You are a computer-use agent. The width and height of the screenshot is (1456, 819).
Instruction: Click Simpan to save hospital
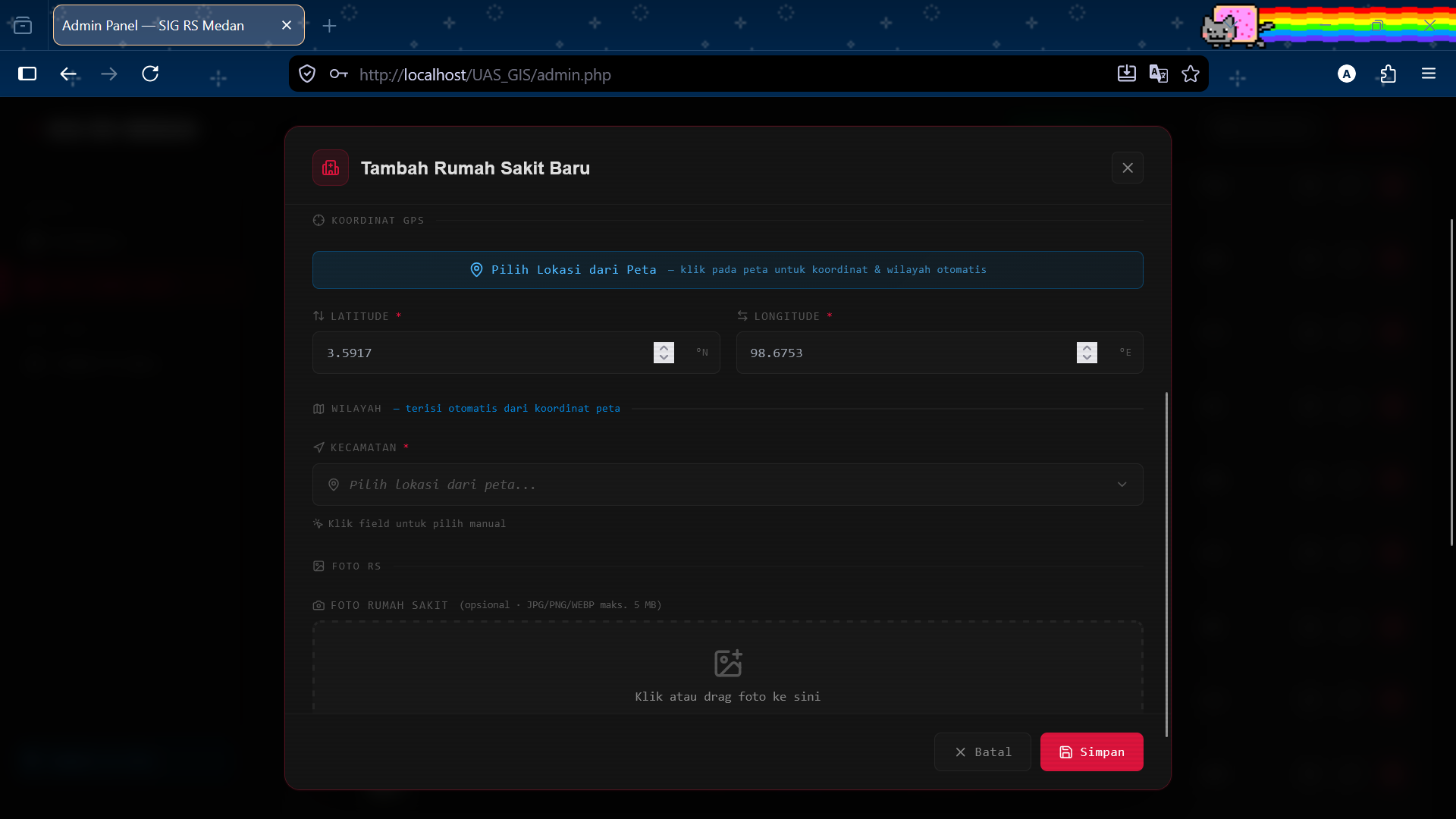[x=1091, y=752]
